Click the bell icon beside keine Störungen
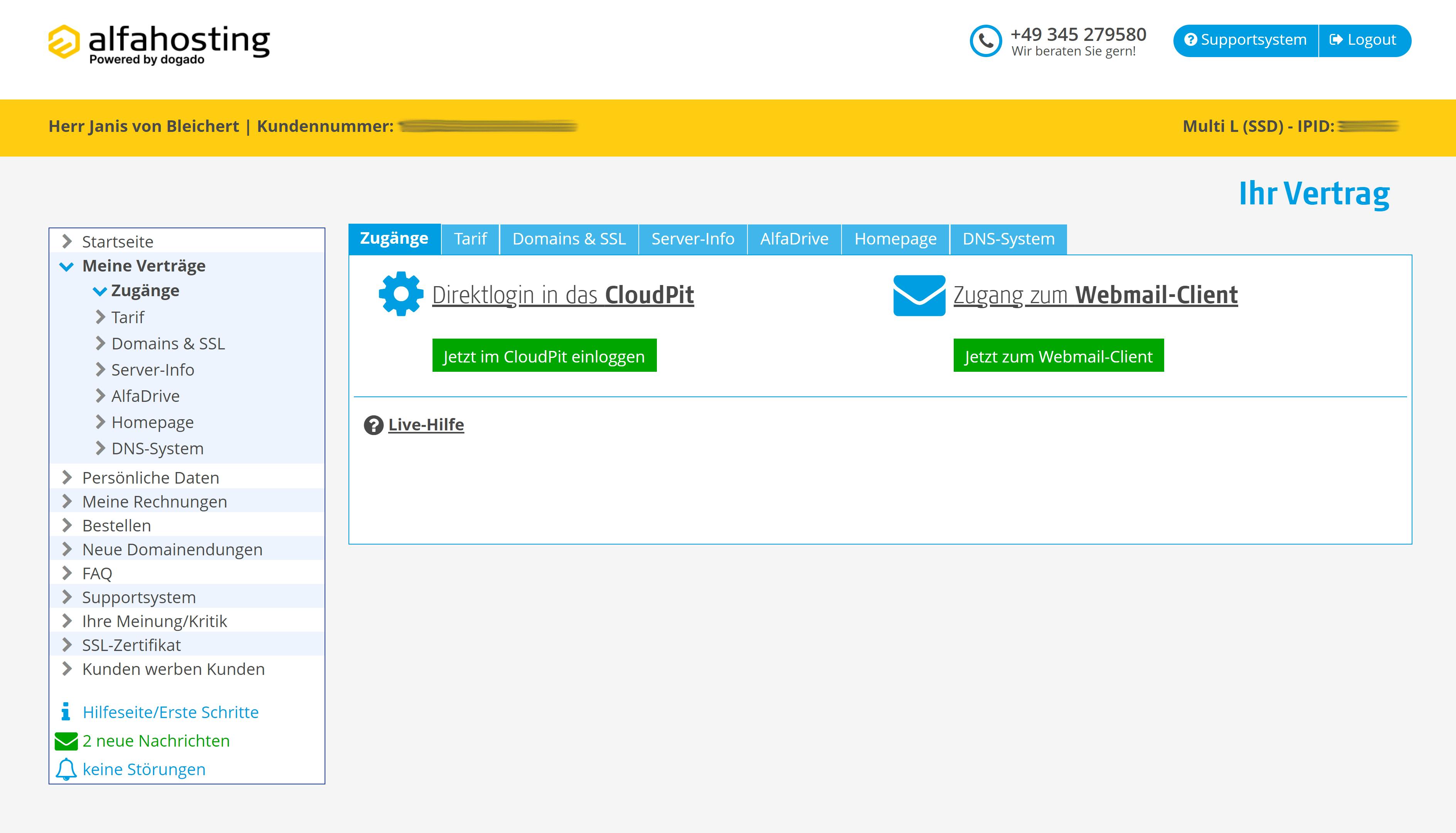The image size is (1456, 833). (66, 769)
